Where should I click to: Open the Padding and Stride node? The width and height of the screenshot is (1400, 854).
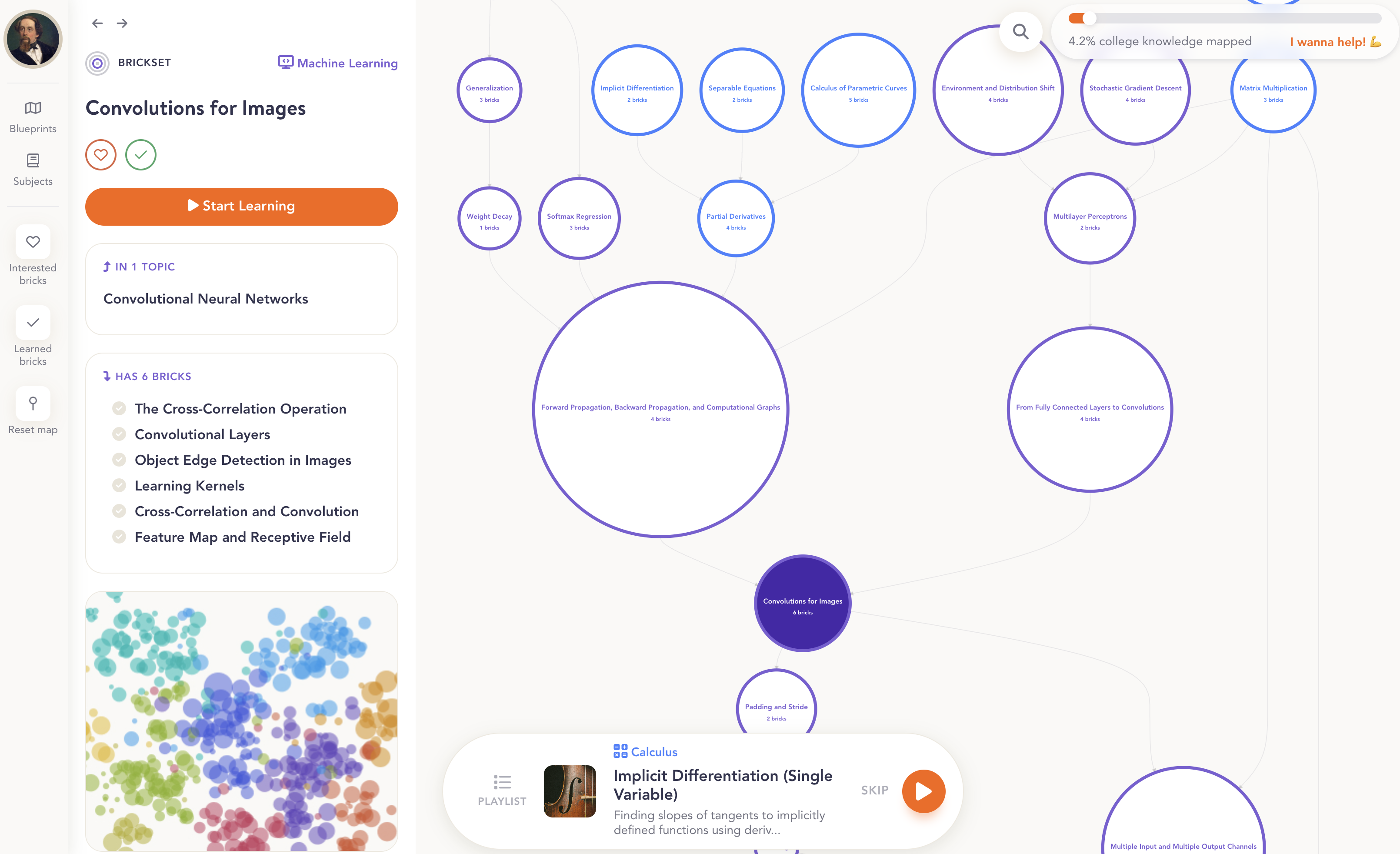(x=776, y=709)
